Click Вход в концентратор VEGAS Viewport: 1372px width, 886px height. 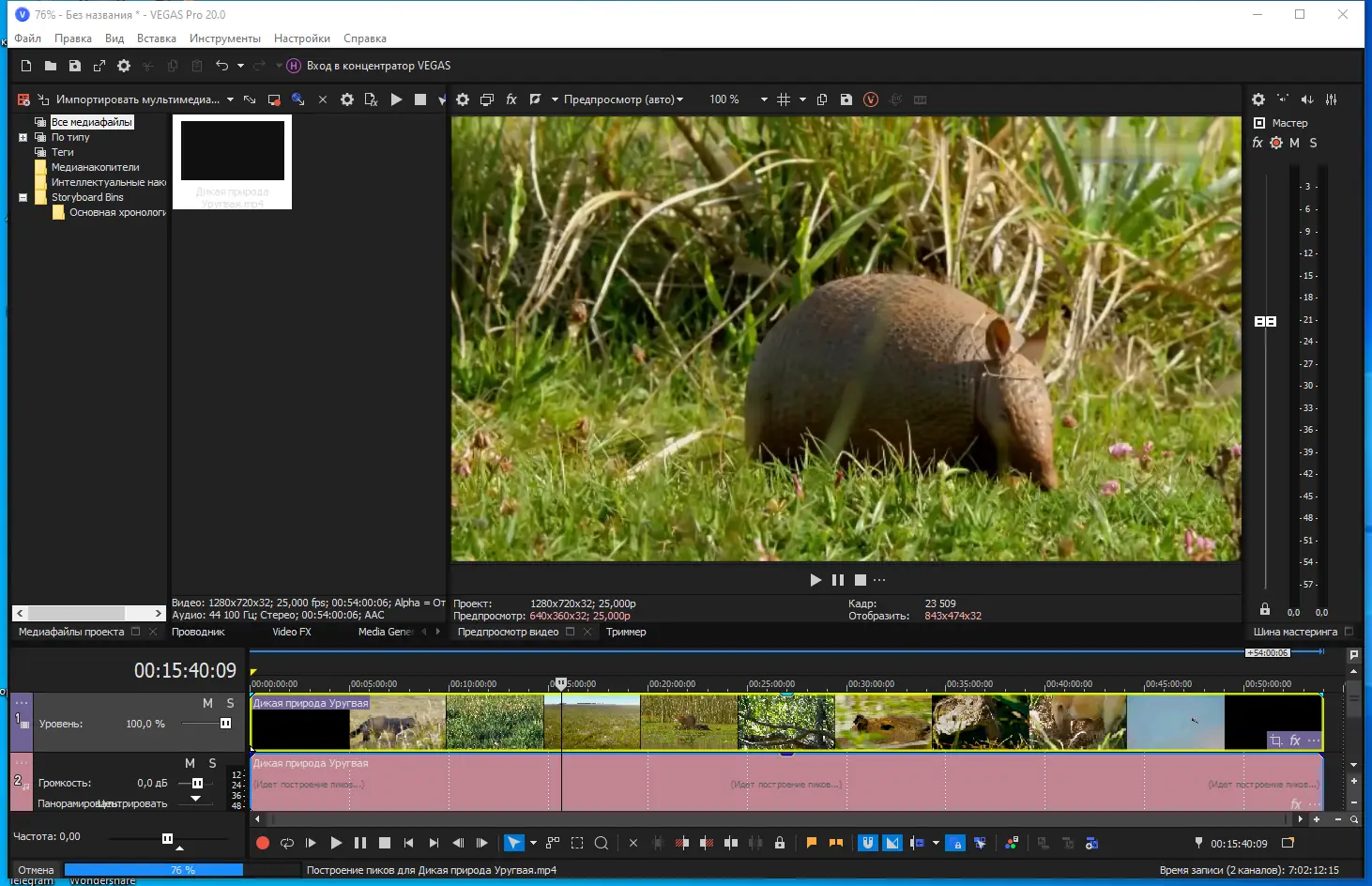click(x=378, y=66)
